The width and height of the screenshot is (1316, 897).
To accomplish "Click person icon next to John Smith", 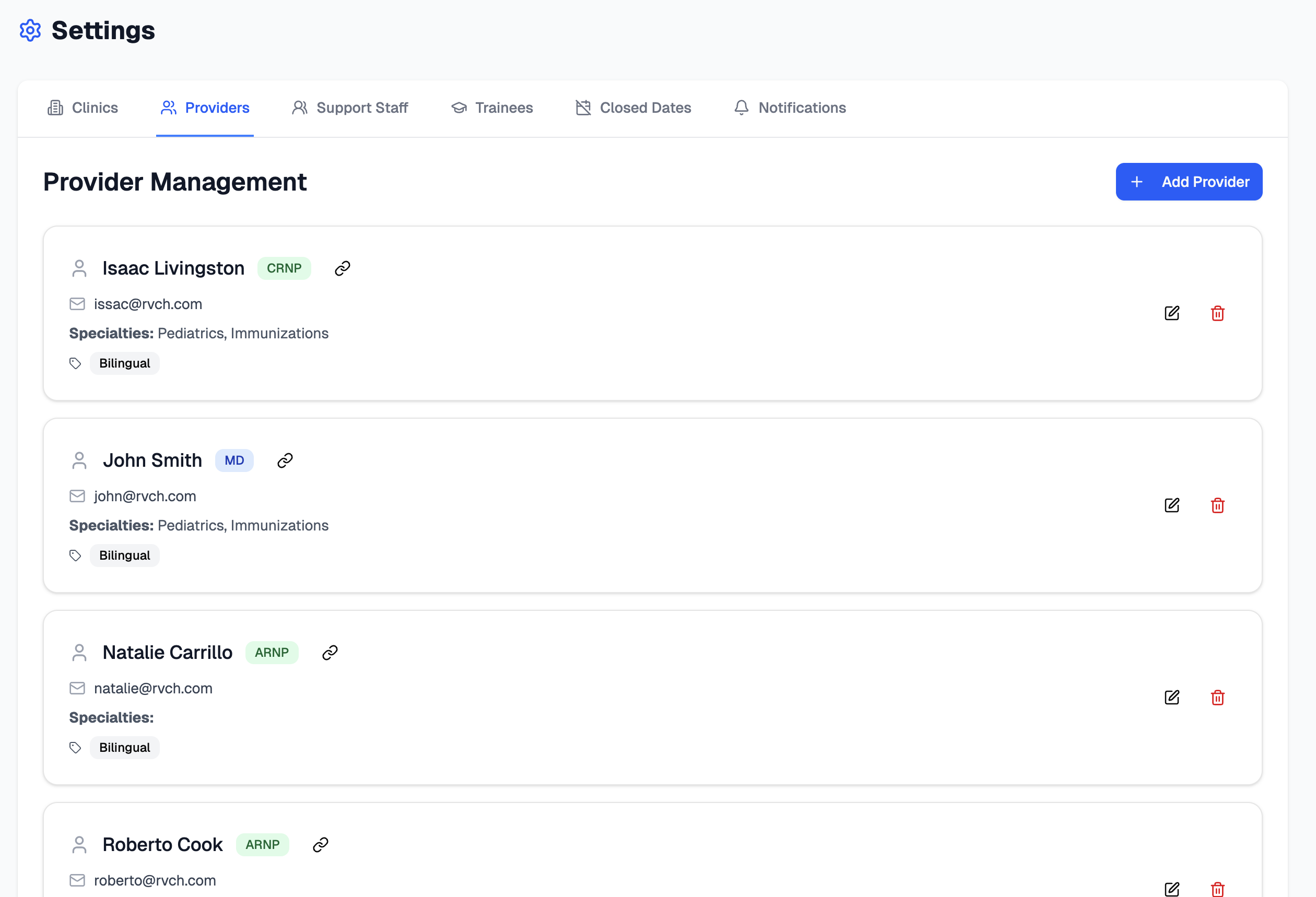I will [79, 461].
